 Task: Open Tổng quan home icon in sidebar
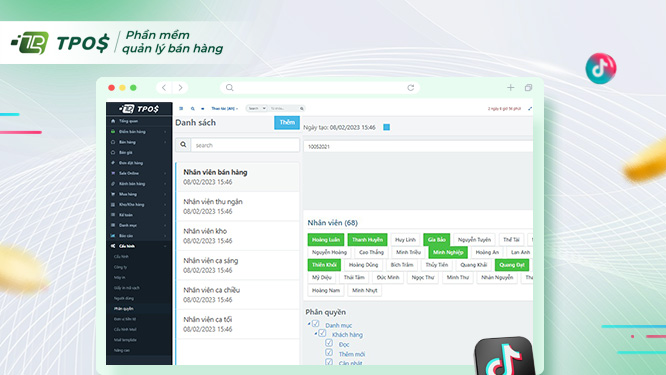tap(113, 121)
